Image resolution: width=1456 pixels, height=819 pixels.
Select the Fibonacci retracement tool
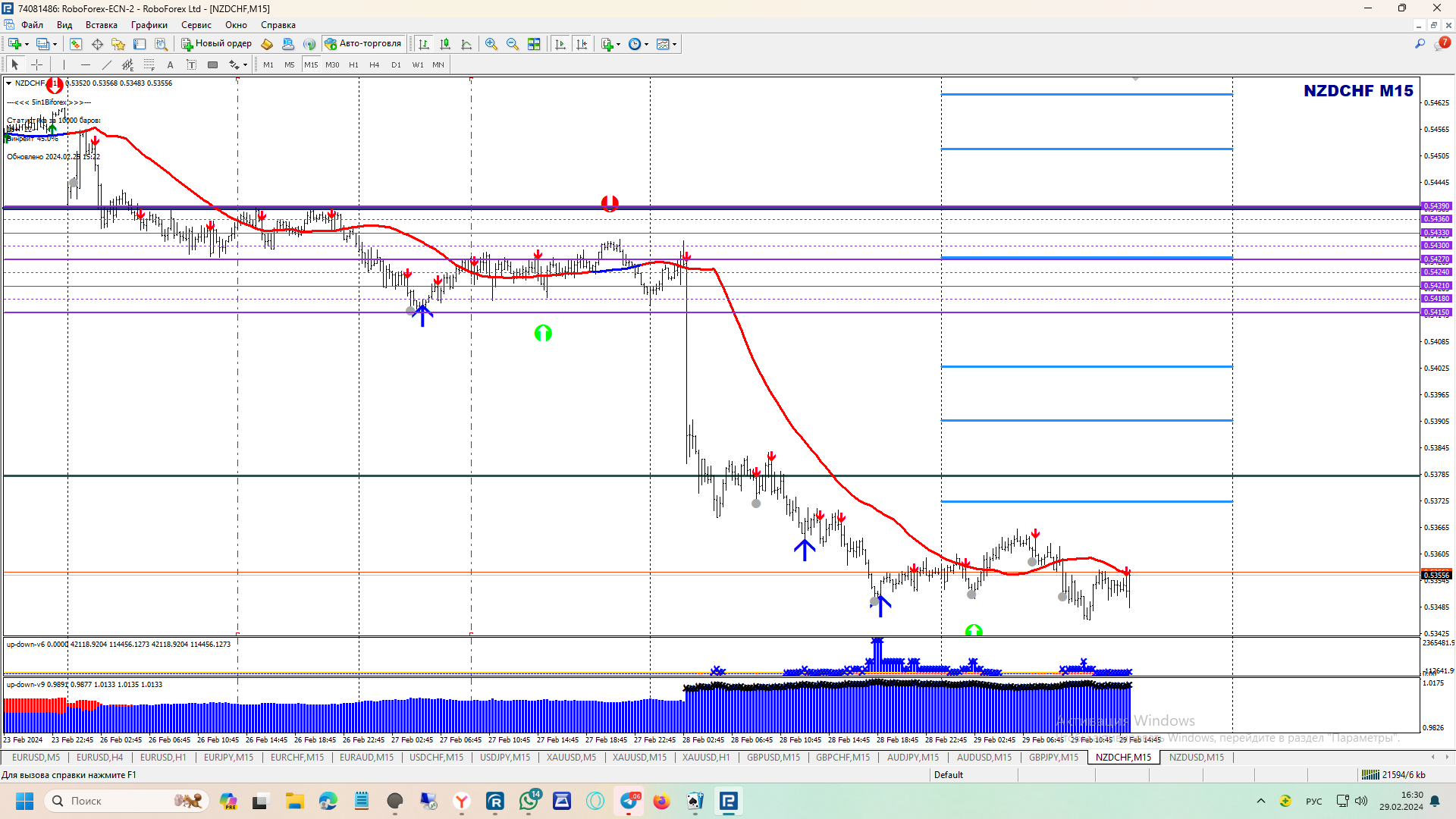tap(149, 65)
